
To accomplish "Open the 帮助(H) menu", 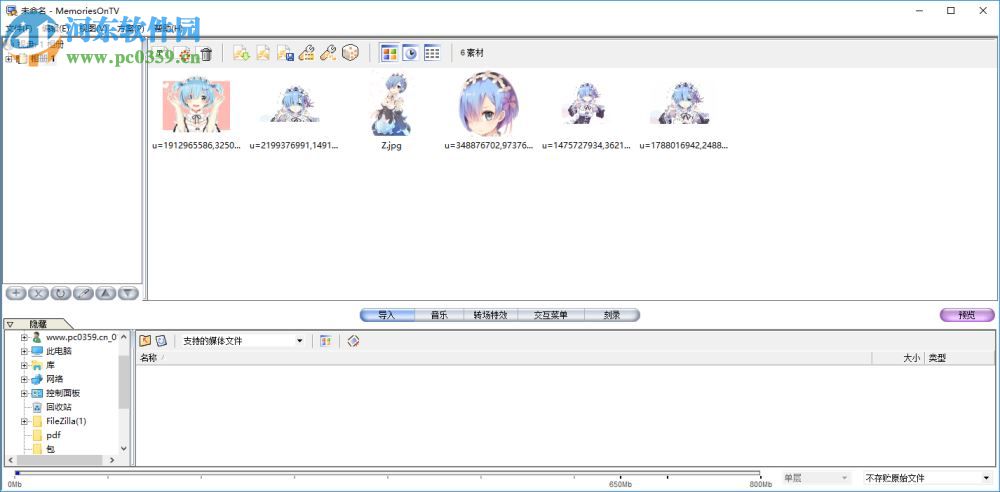I will (x=168, y=29).
